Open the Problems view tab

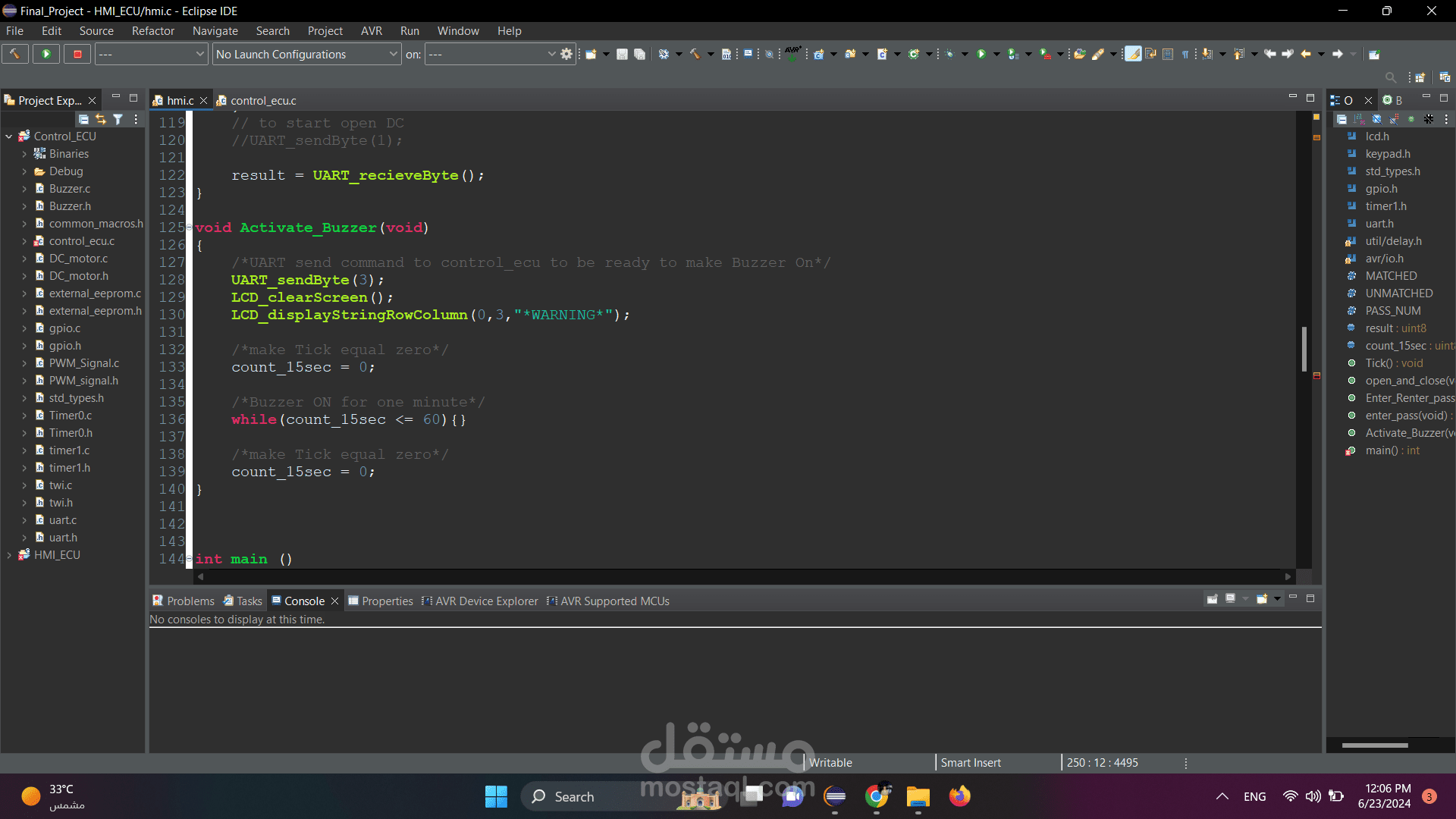190,601
